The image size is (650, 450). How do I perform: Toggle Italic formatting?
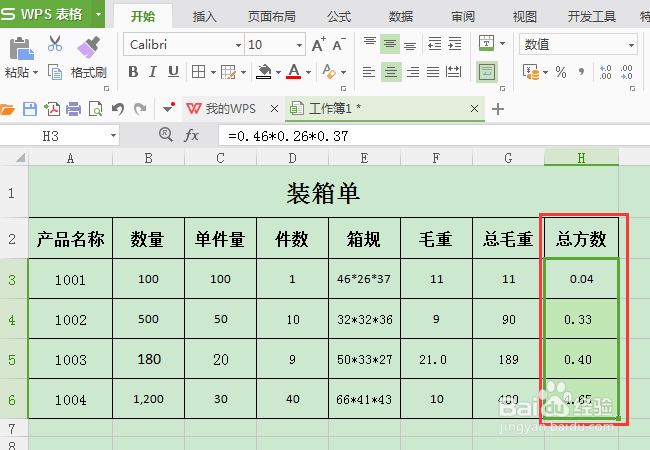tap(153, 72)
